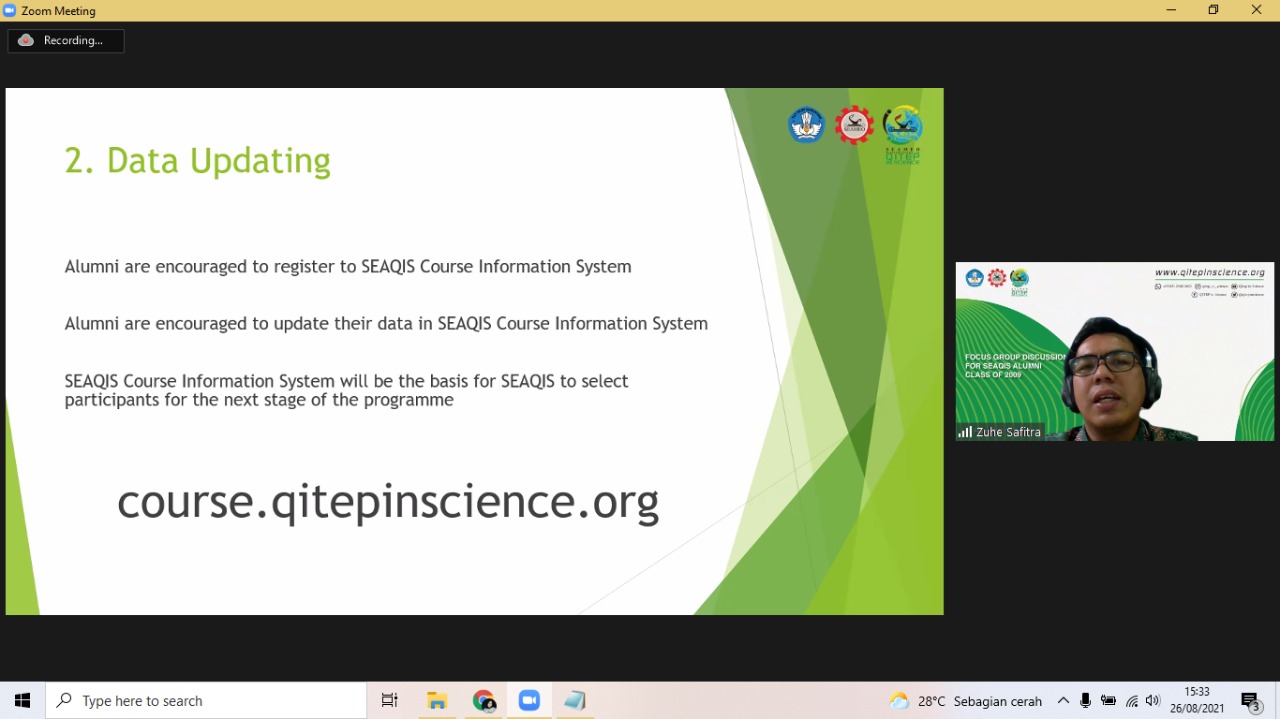
Task: Click the Zoom app icon in title bar
Action: (x=10, y=10)
